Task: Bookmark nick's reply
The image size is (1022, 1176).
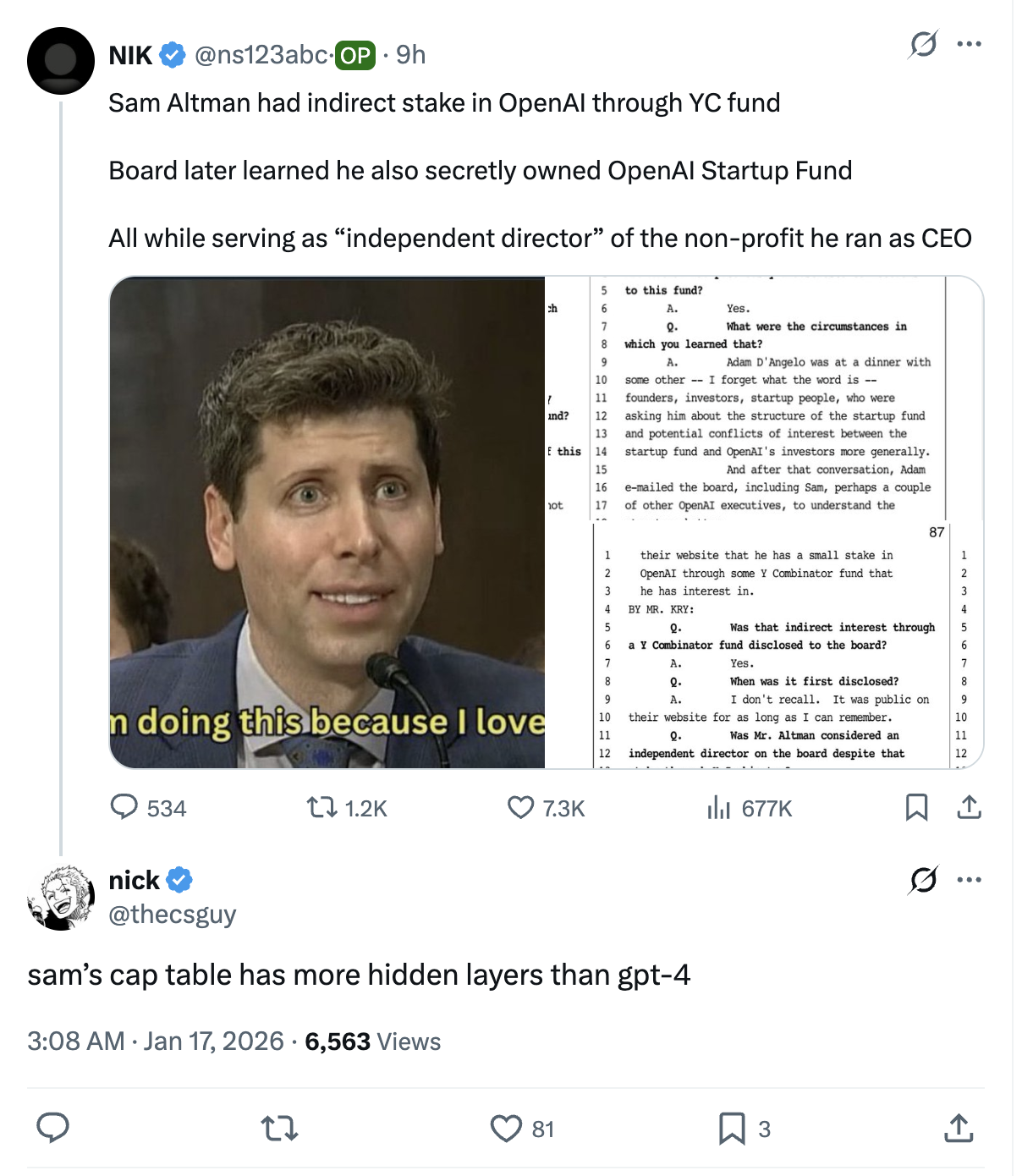Action: pos(732,1128)
